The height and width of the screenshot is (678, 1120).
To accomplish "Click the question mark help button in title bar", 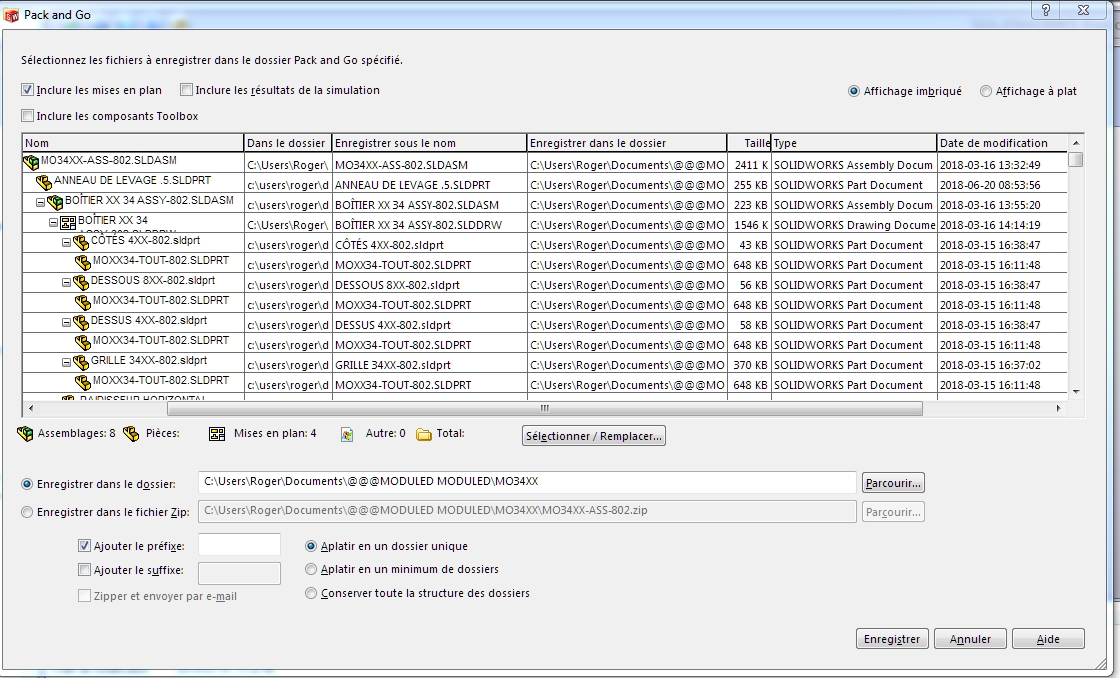I will point(1046,10).
